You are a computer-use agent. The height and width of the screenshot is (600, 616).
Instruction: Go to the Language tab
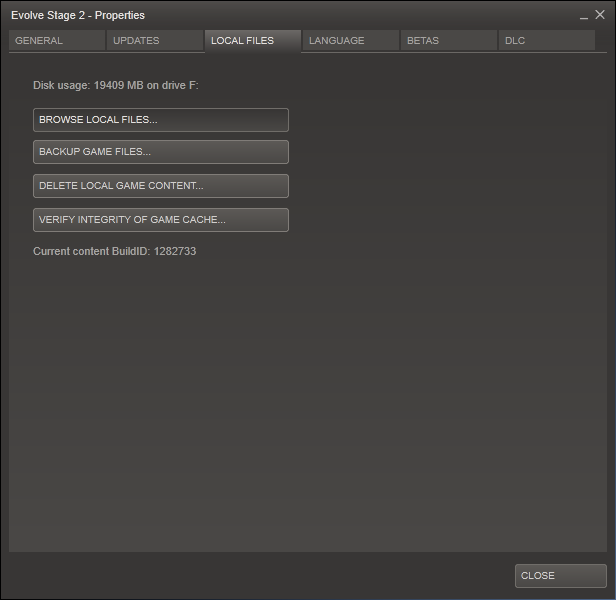click(x=351, y=40)
